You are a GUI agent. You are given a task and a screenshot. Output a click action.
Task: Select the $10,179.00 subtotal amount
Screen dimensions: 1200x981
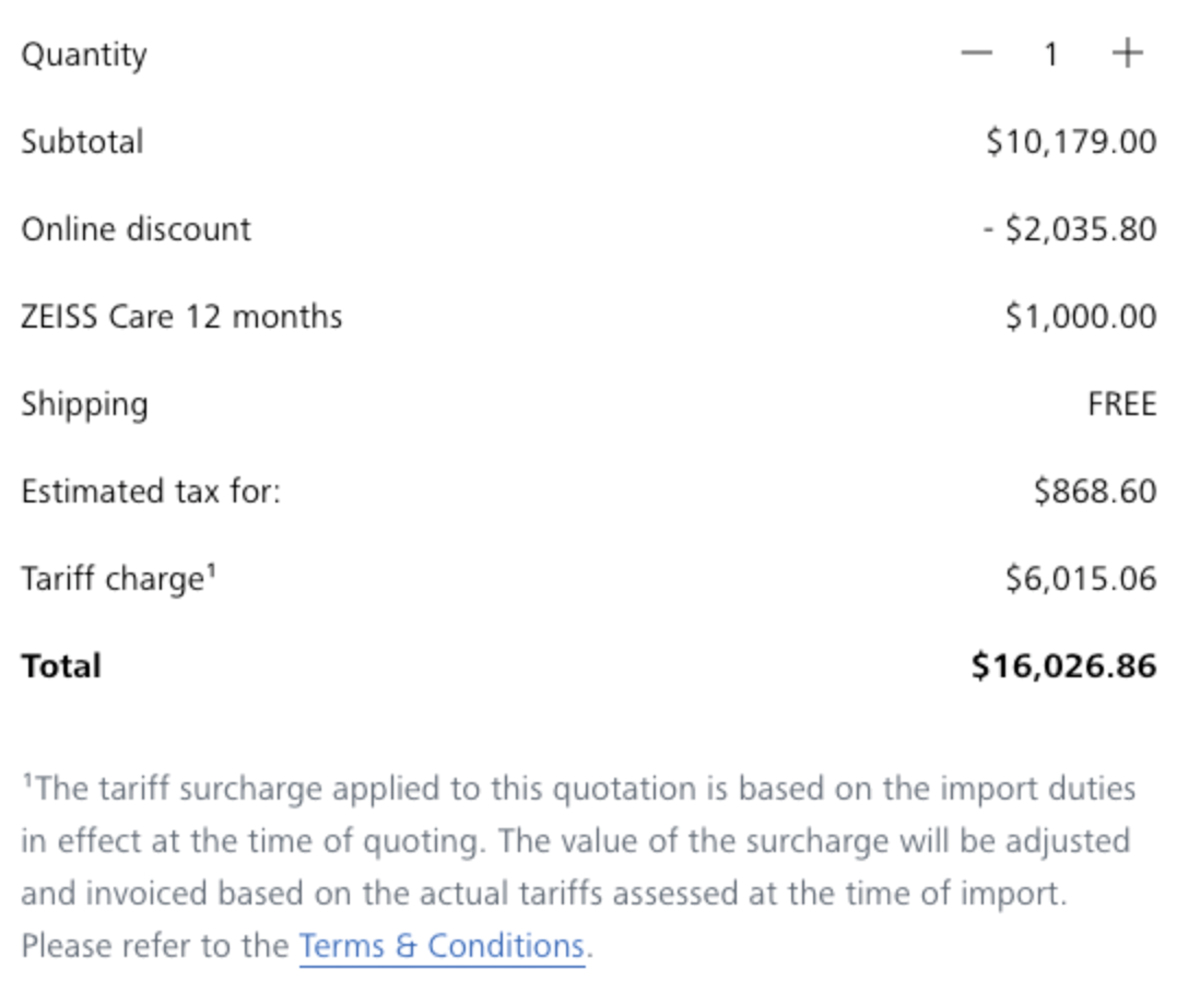[x=1071, y=142]
